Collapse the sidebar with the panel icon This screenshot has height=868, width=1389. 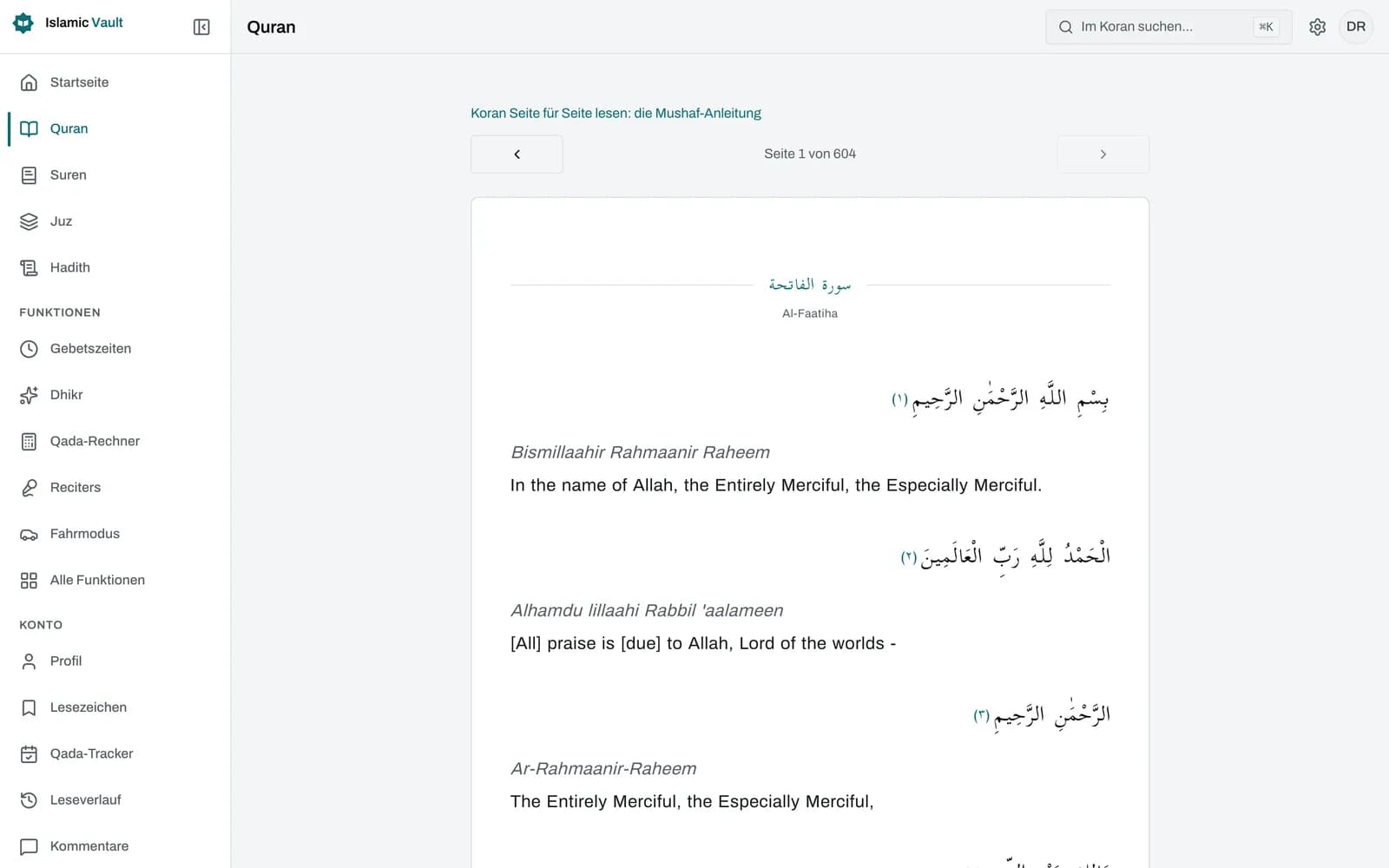pyautogui.click(x=201, y=27)
